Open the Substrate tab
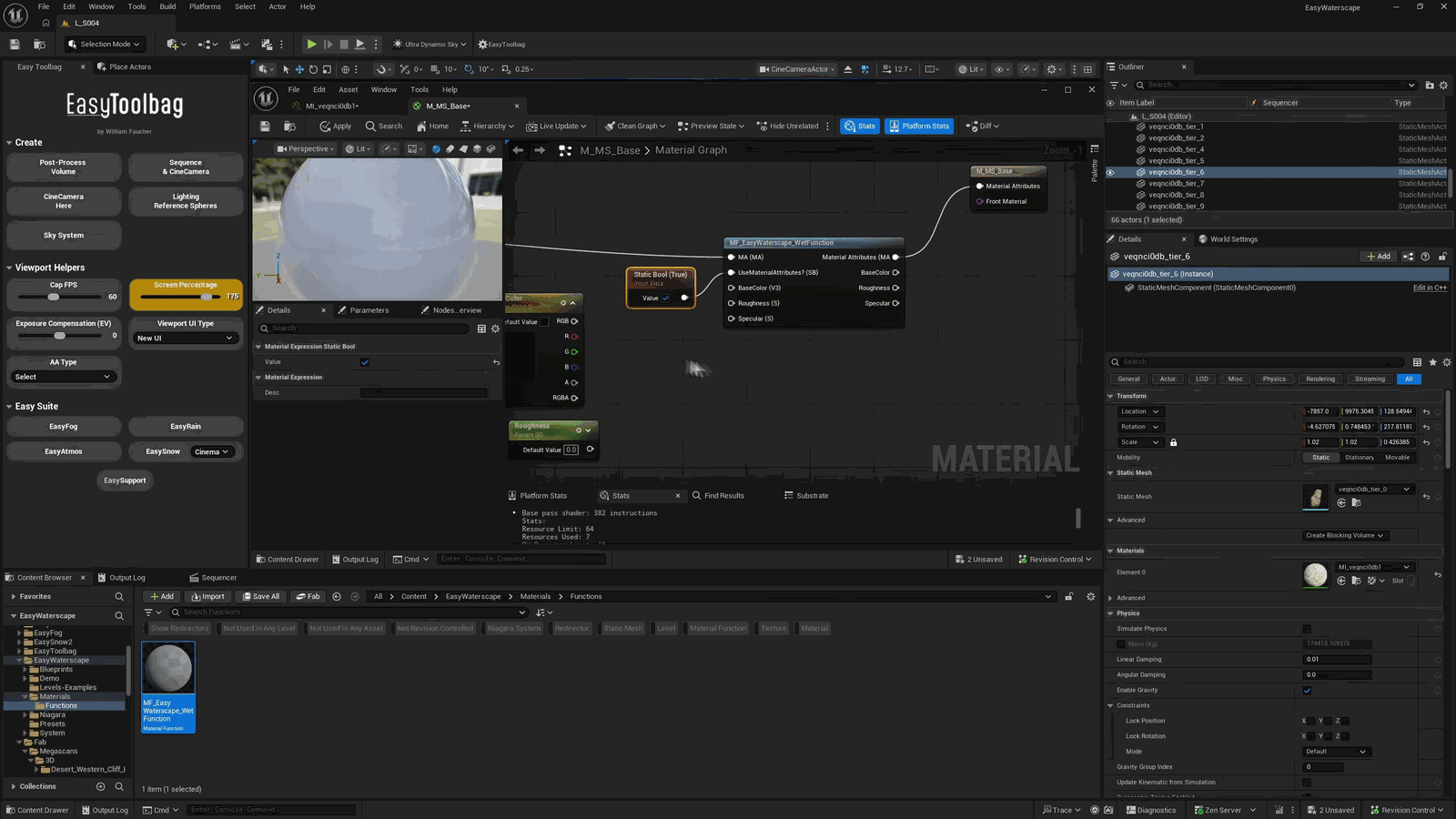 coord(806,496)
